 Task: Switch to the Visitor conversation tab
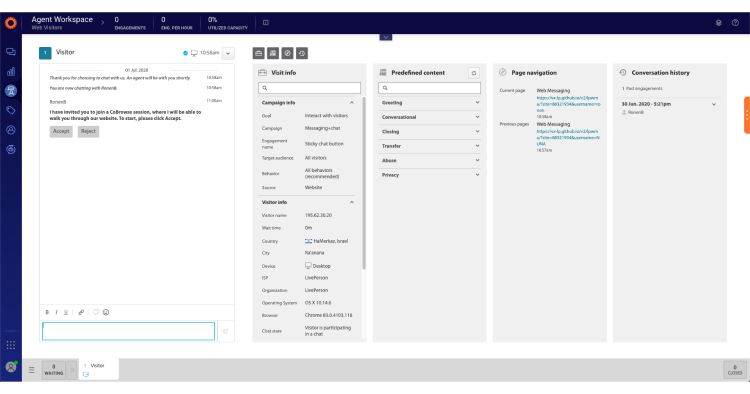click(99, 369)
